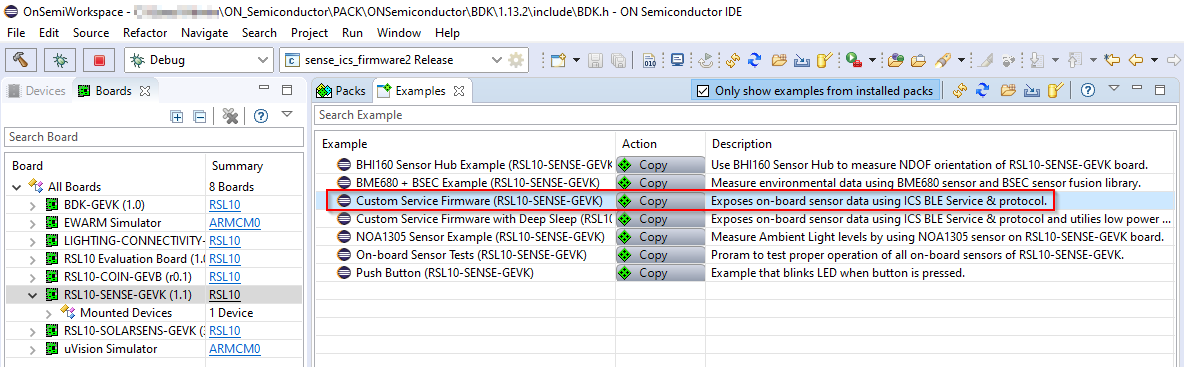This screenshot has height=367, width=1184.
Task: Click Examples panel open folder icon
Action: [1008, 91]
